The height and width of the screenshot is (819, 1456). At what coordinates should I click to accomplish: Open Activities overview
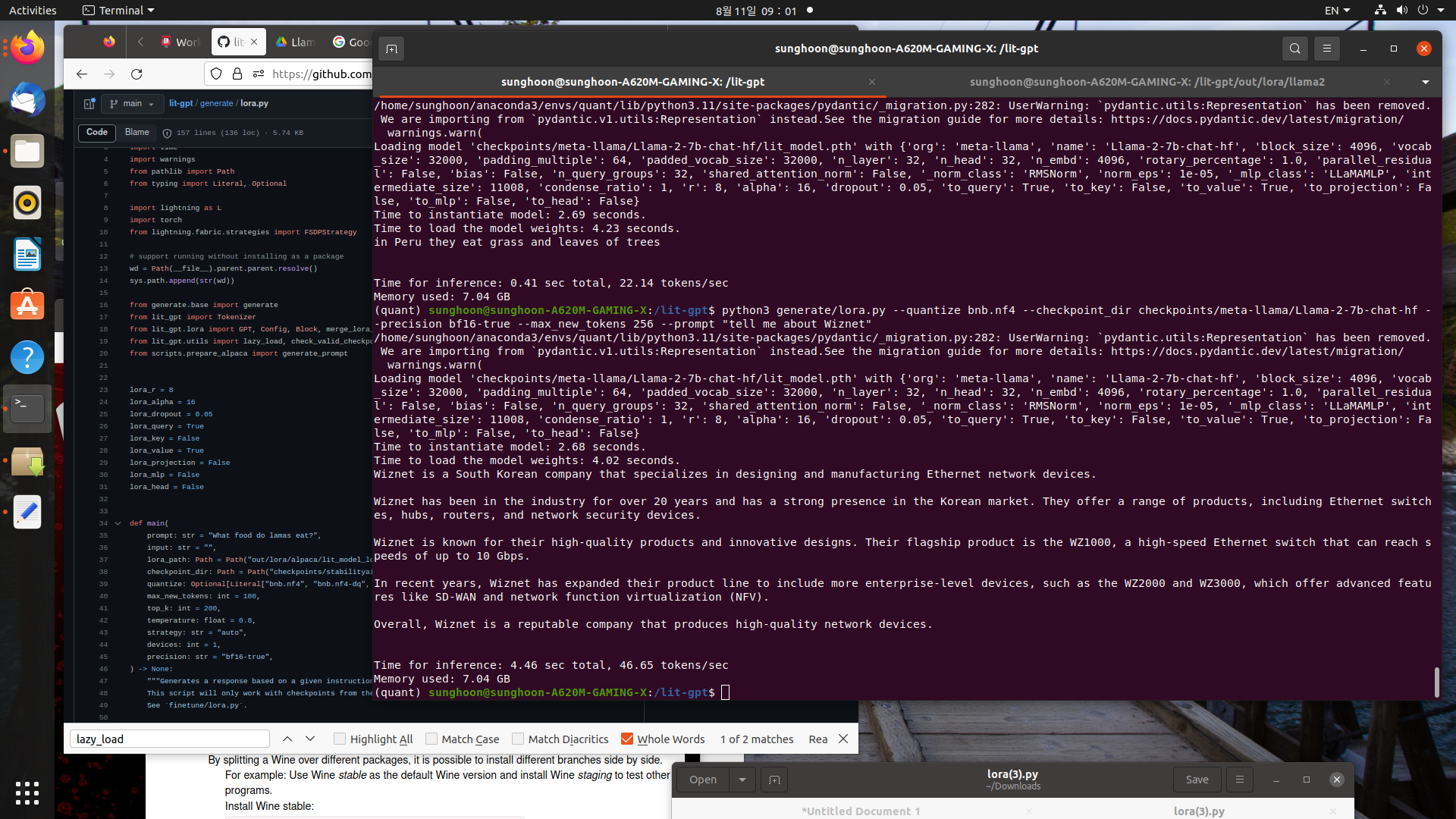[33, 11]
